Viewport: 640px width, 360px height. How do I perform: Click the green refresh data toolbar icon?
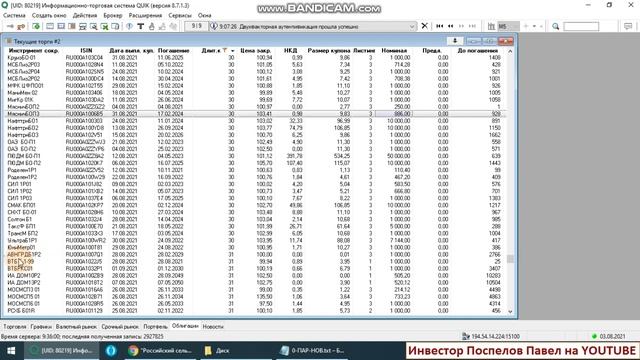click(36, 26)
